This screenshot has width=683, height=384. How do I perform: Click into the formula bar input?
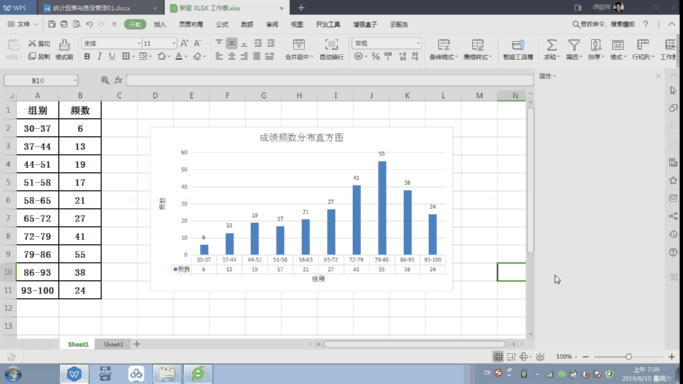coord(330,80)
